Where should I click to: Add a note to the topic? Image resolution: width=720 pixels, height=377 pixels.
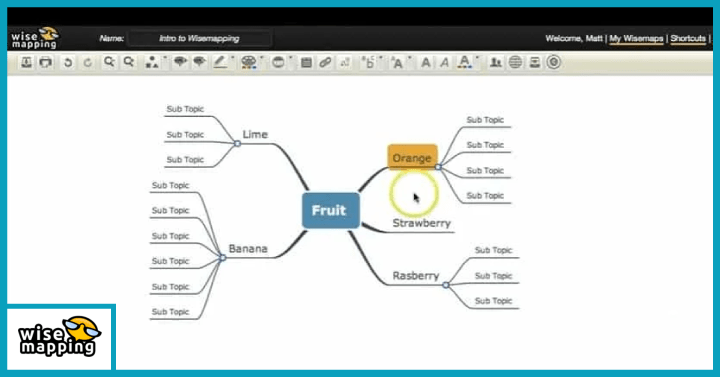pos(306,62)
